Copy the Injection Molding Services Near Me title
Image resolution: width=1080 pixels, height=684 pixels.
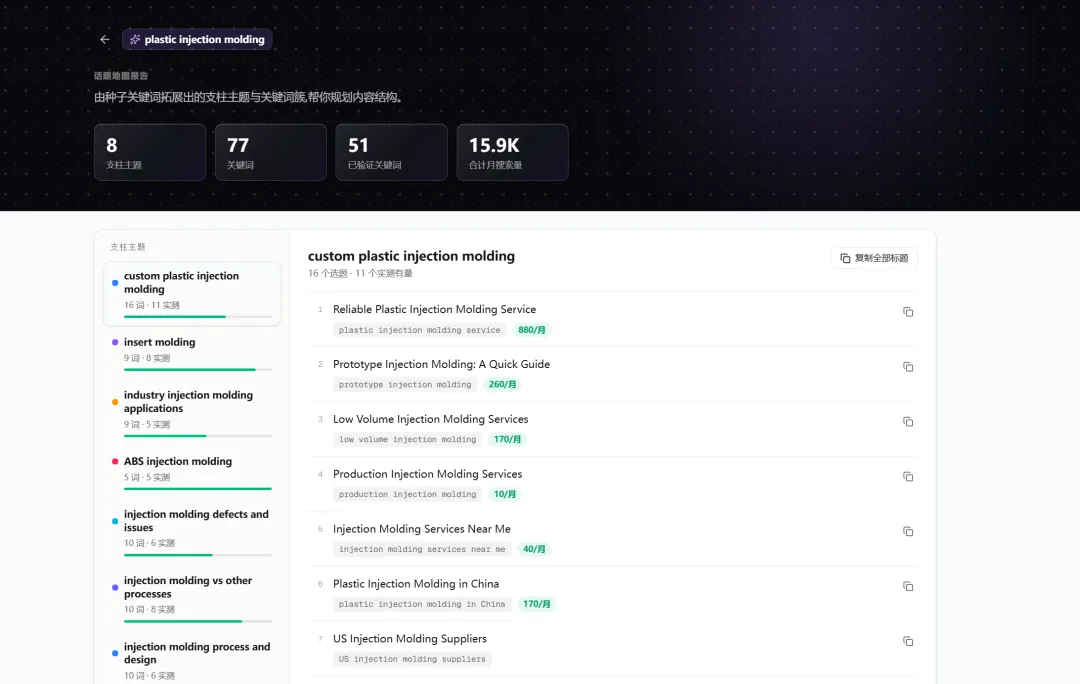(x=908, y=532)
